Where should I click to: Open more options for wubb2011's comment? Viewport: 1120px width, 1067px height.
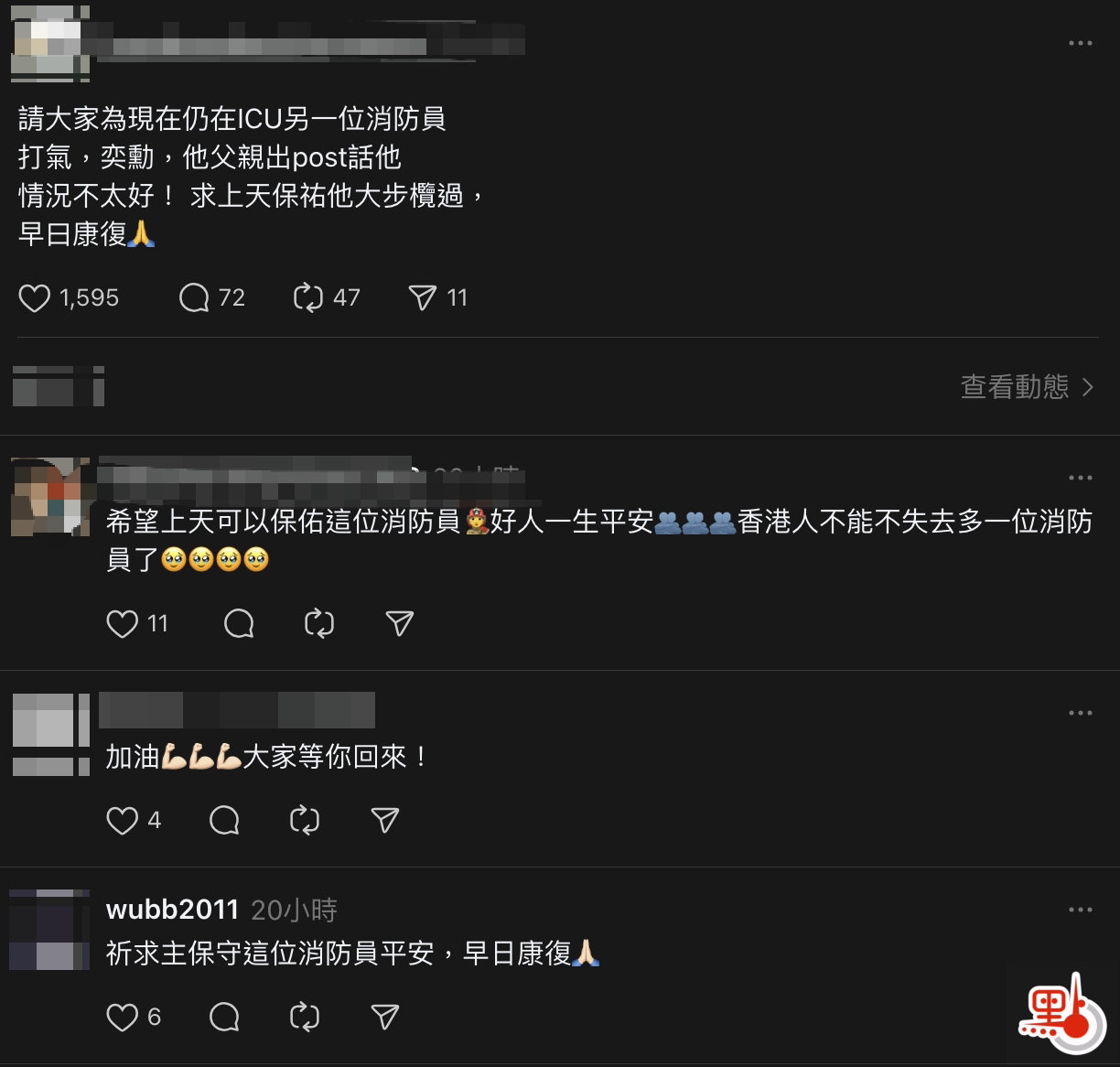[x=1081, y=910]
